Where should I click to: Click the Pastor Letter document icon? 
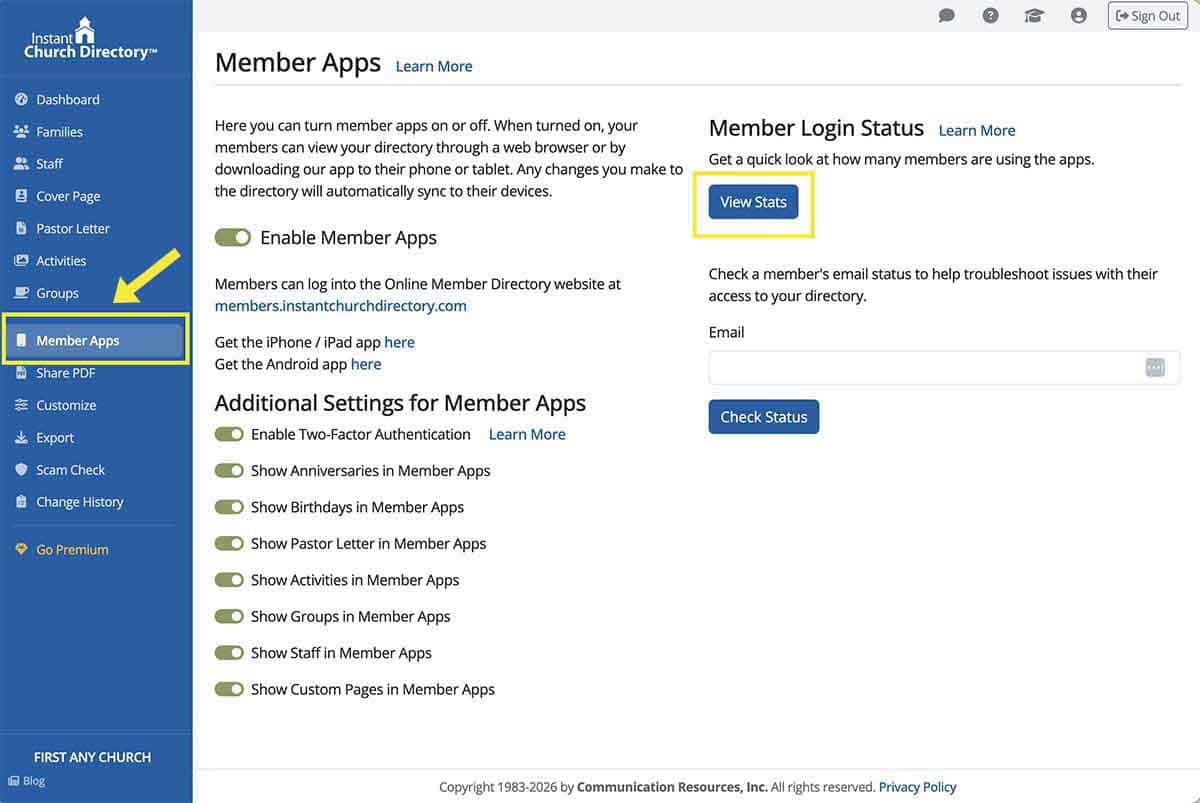(x=21, y=228)
